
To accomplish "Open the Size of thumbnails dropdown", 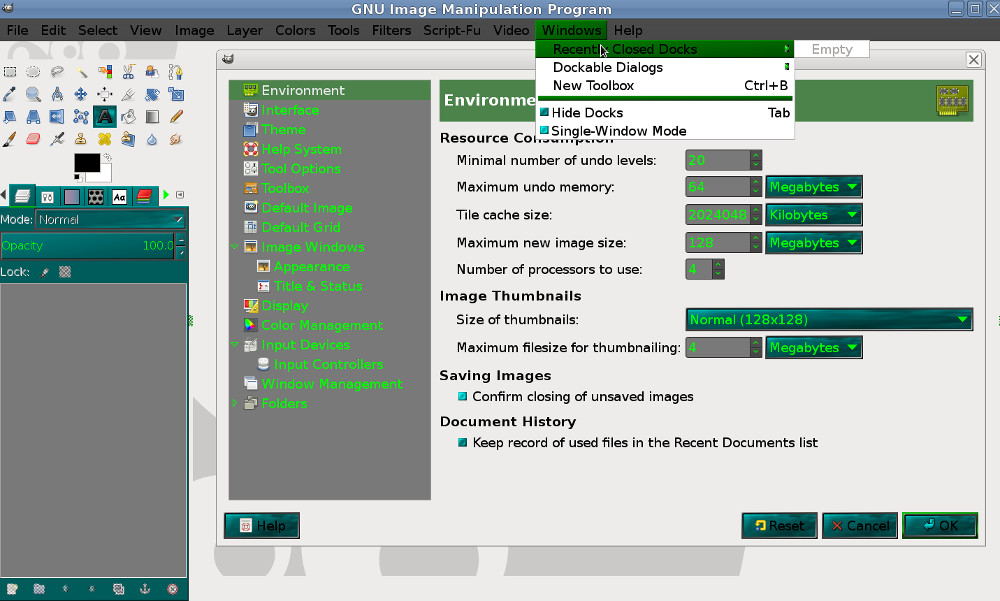I will [829, 320].
